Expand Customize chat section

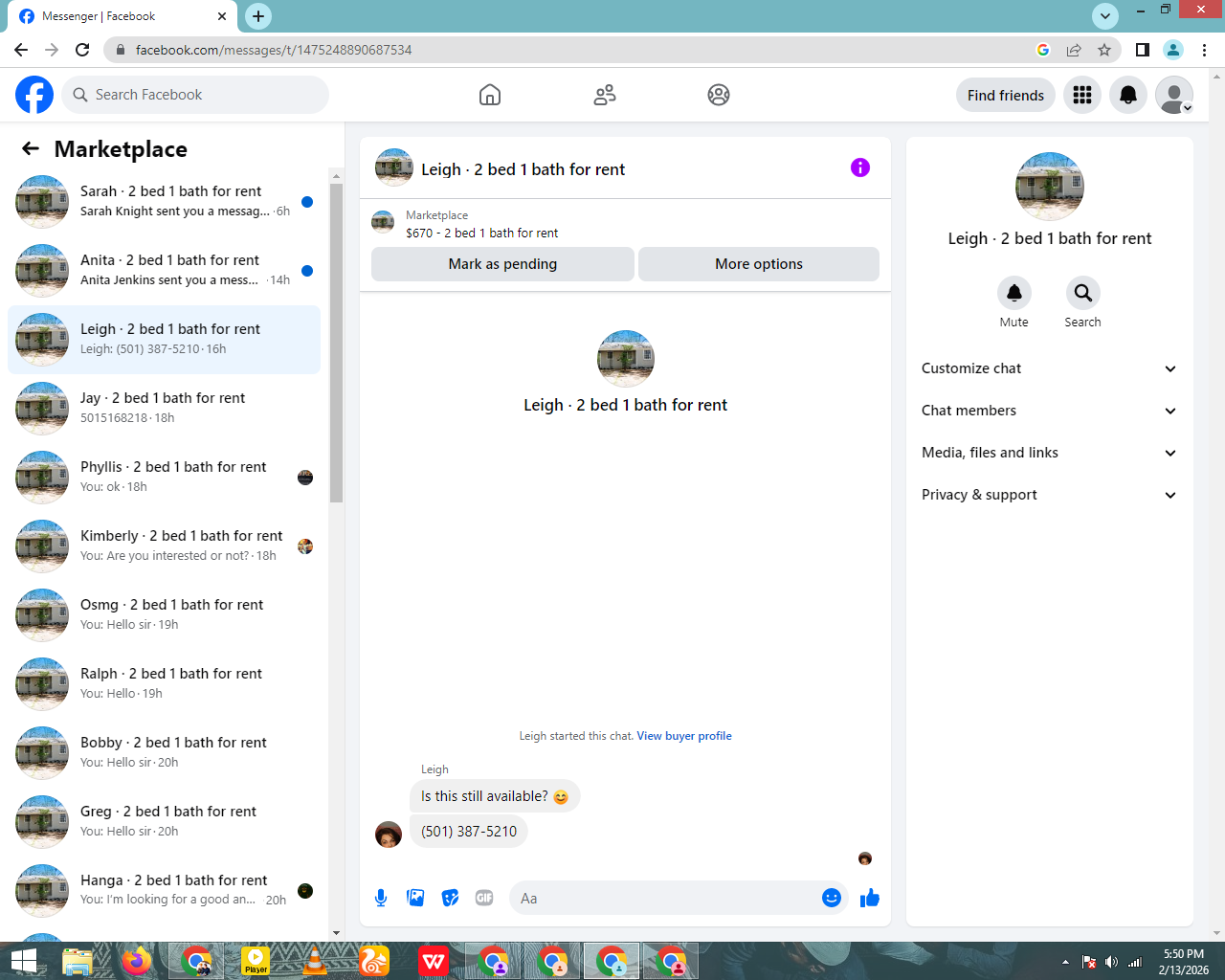(1050, 368)
